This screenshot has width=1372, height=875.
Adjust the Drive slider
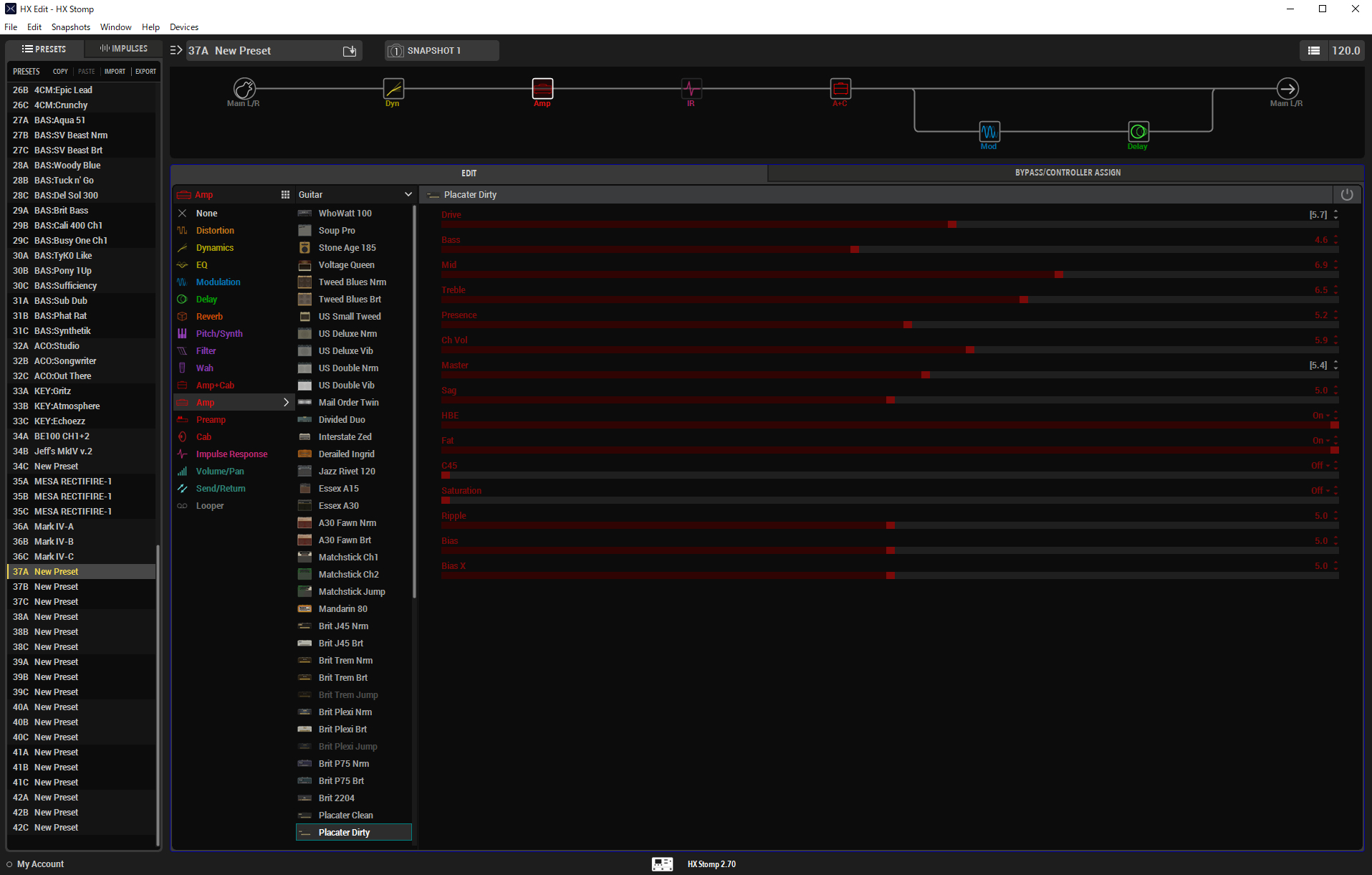click(890, 224)
